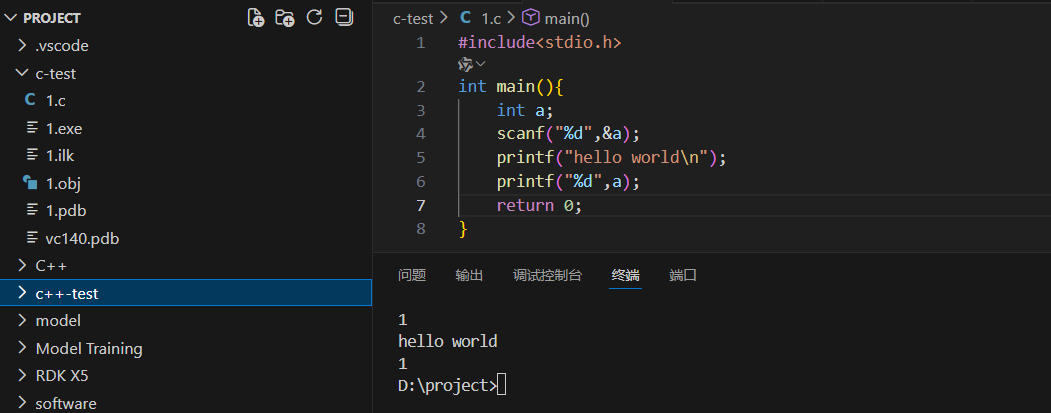
Task: Click the AI code lens icon above main
Action: tap(465, 64)
